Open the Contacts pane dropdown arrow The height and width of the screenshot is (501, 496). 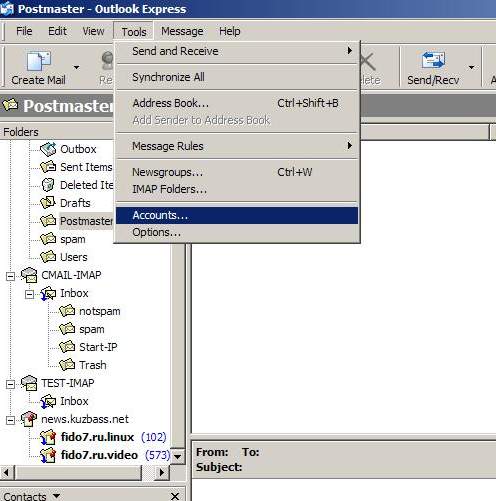tap(56, 496)
